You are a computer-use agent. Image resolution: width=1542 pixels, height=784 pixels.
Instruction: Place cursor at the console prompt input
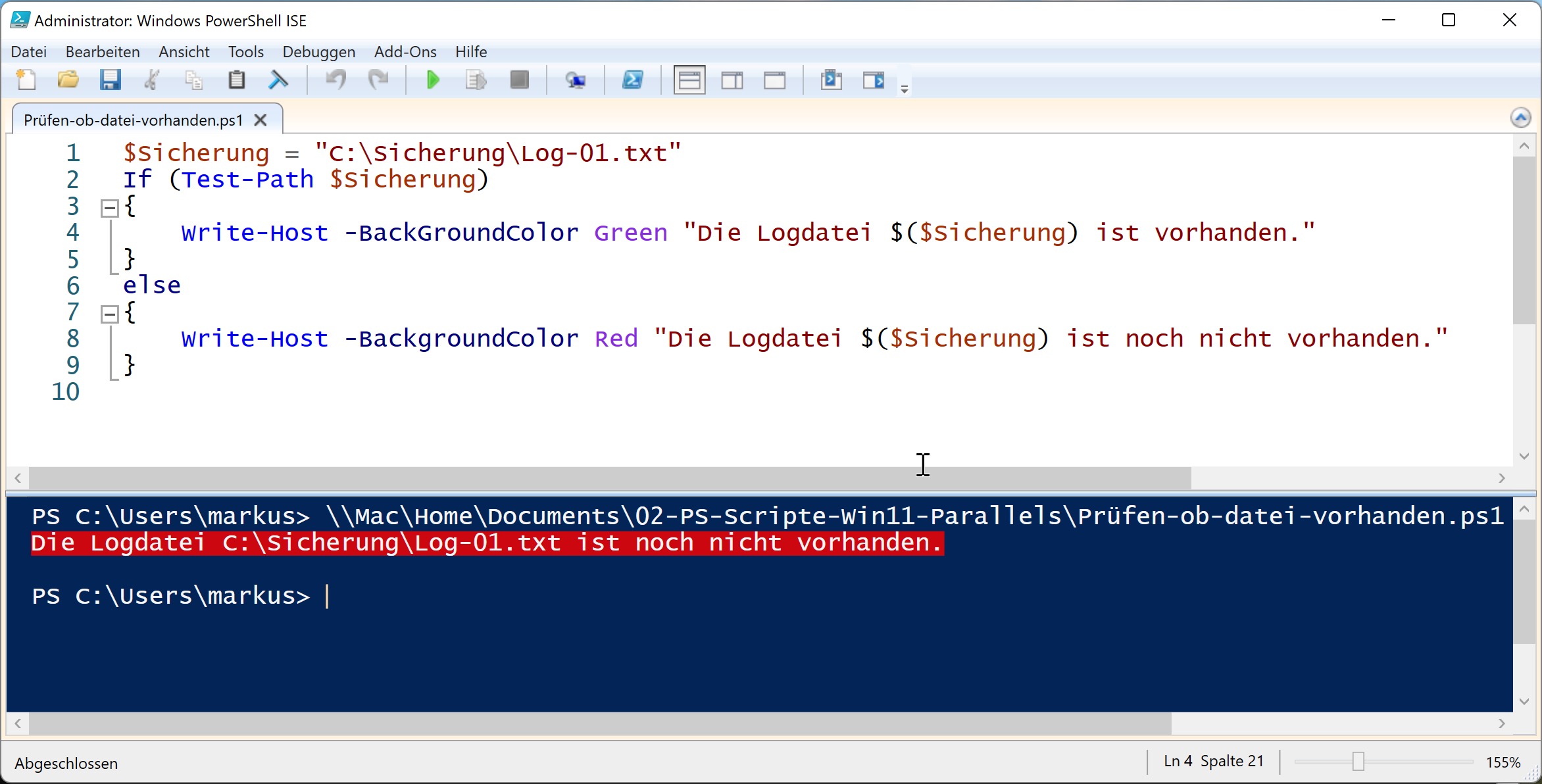tap(328, 596)
